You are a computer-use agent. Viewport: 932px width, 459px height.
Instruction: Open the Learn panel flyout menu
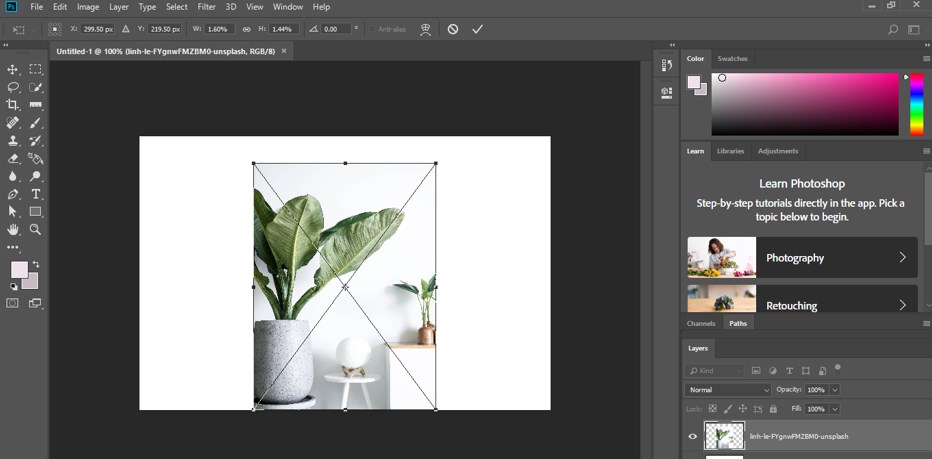(926, 151)
